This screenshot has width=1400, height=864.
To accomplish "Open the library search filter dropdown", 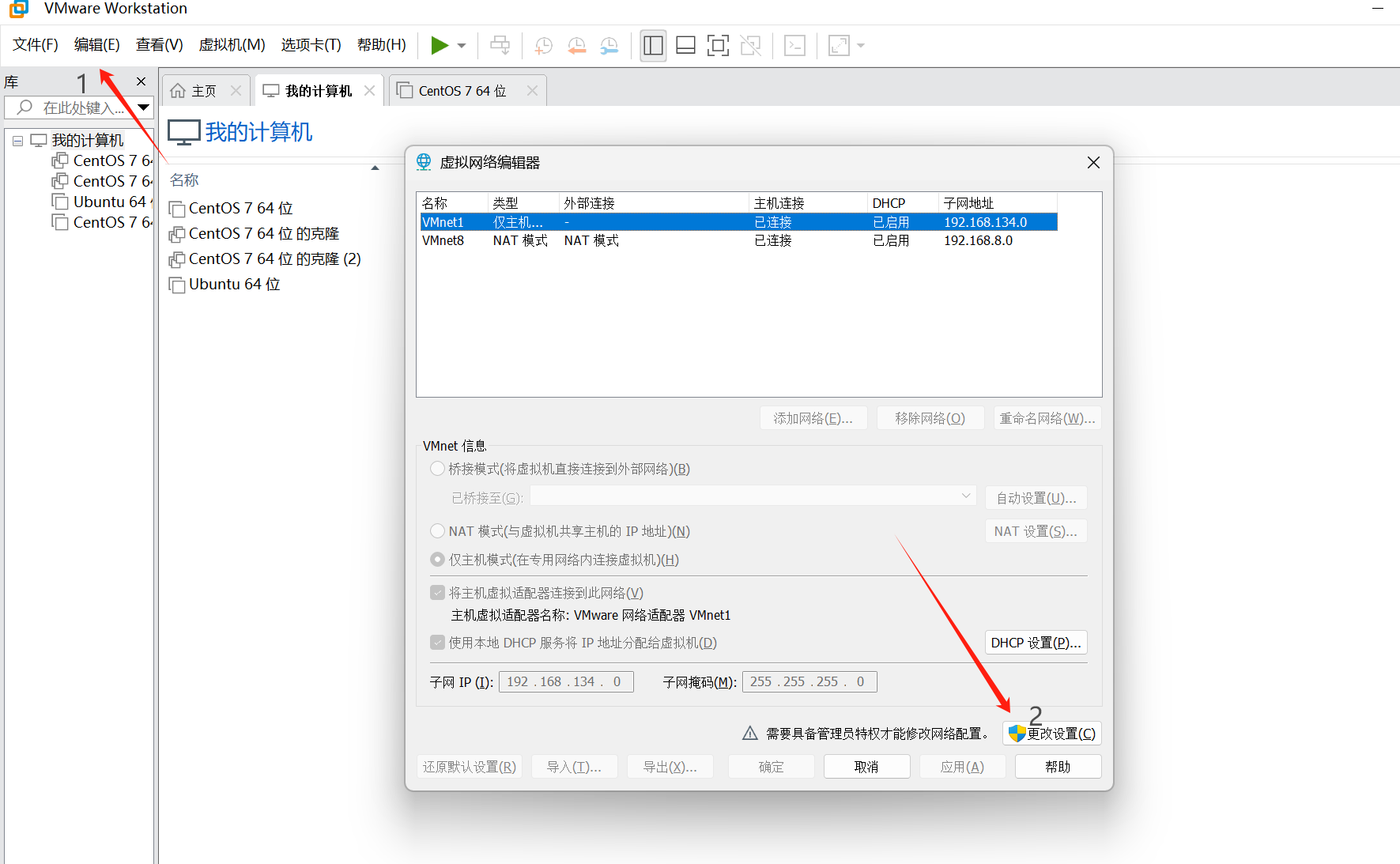I will coord(144,108).
